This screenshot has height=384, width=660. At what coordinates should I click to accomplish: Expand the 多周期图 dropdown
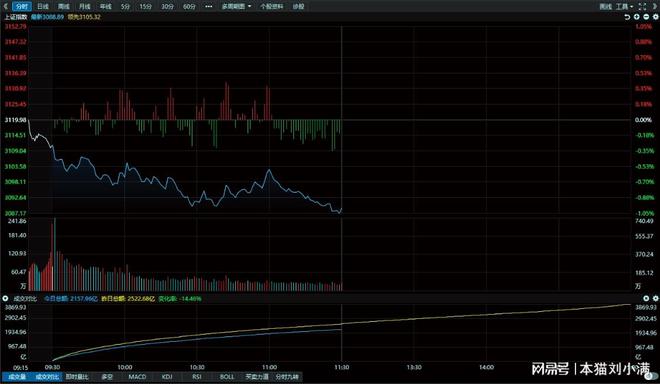click(x=236, y=6)
